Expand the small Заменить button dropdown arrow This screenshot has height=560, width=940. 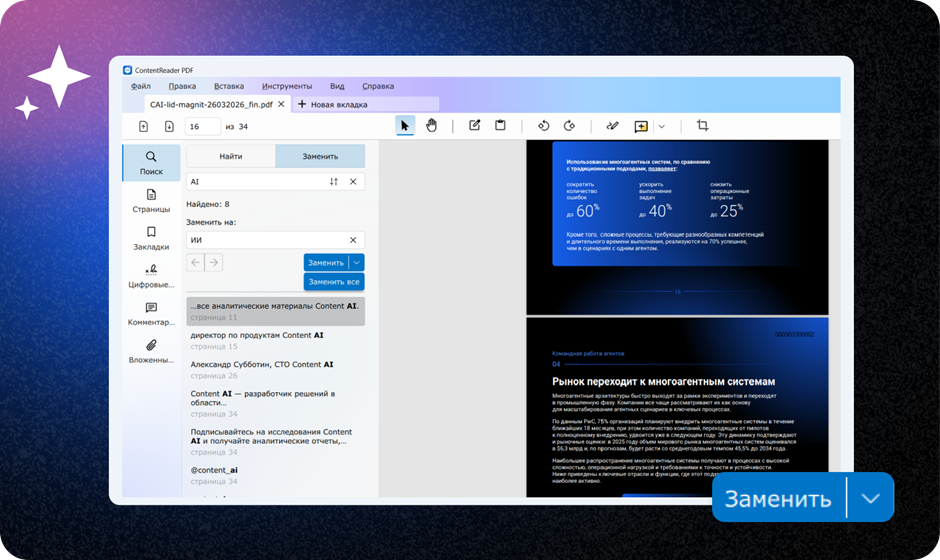tap(357, 263)
